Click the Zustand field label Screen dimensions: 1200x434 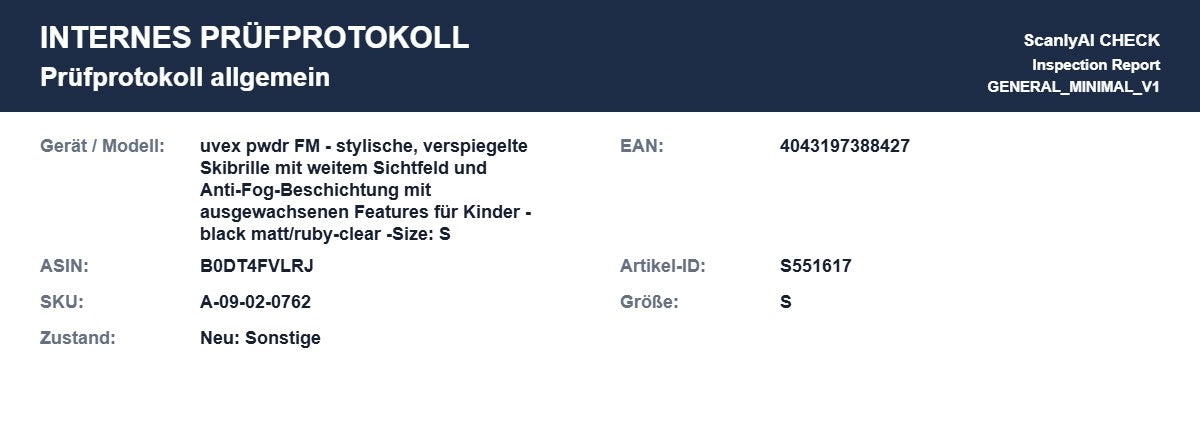(78, 338)
